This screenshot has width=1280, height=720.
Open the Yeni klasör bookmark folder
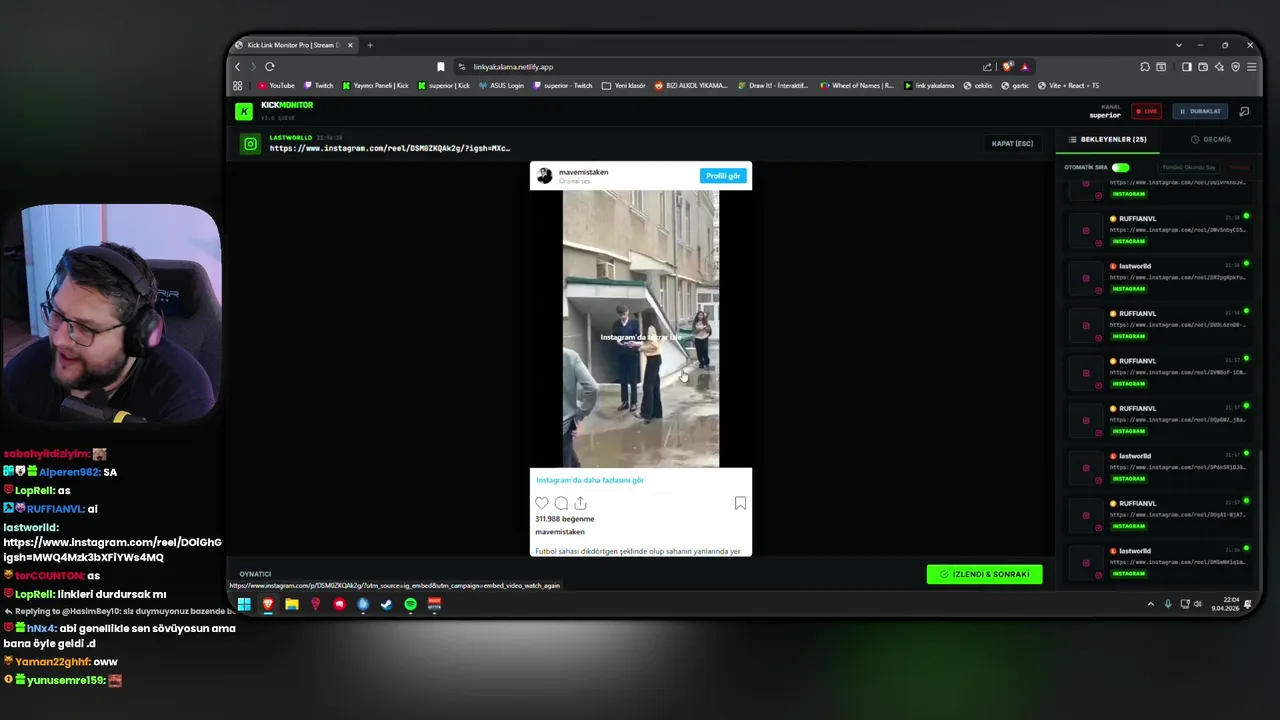(623, 86)
